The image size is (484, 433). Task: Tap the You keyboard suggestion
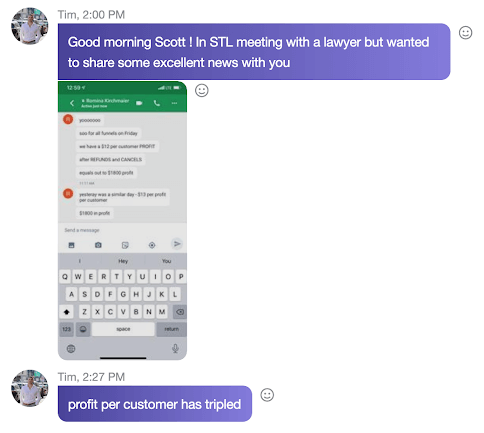point(166,261)
